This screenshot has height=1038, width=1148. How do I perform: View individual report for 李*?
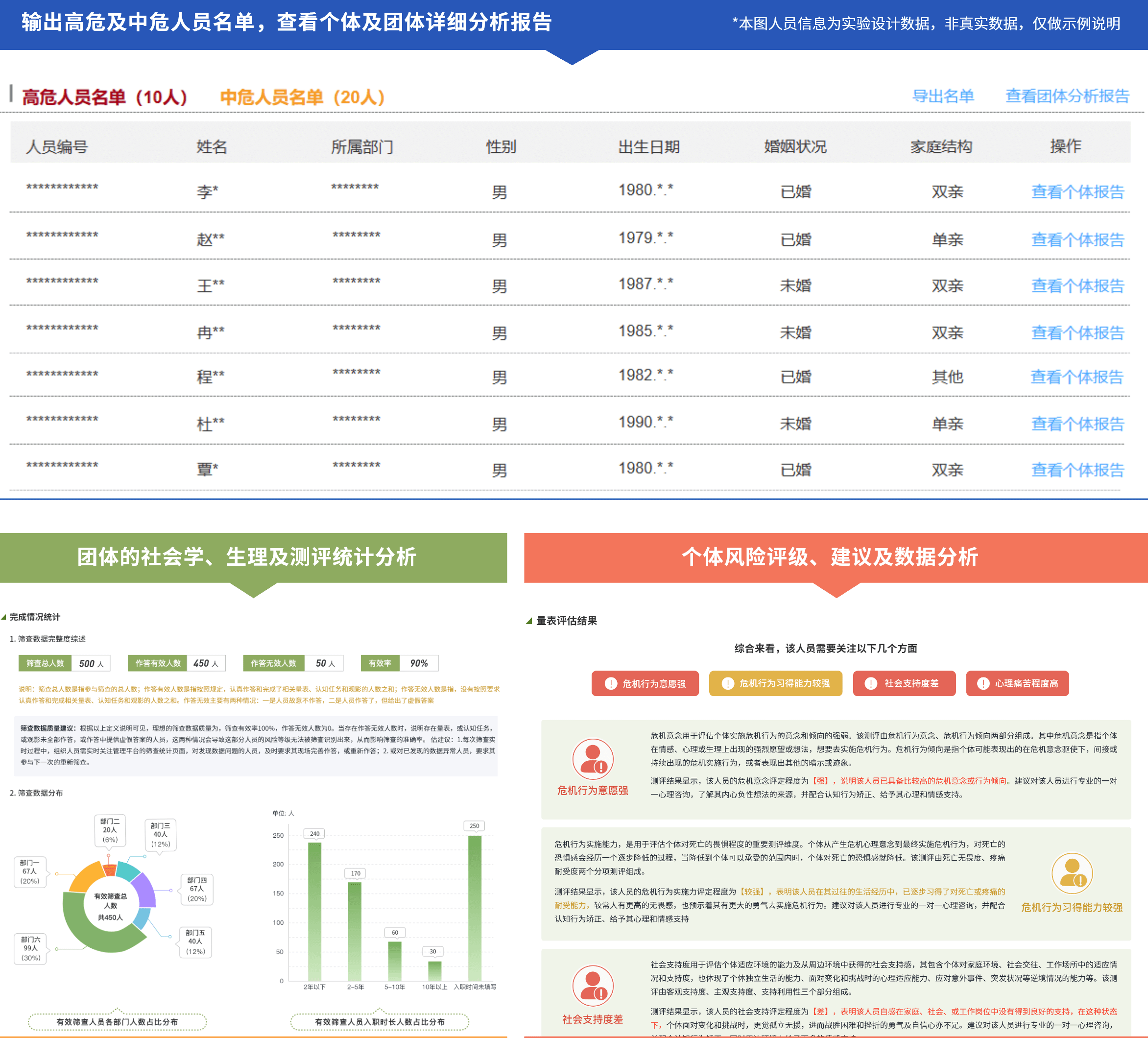(x=1077, y=192)
